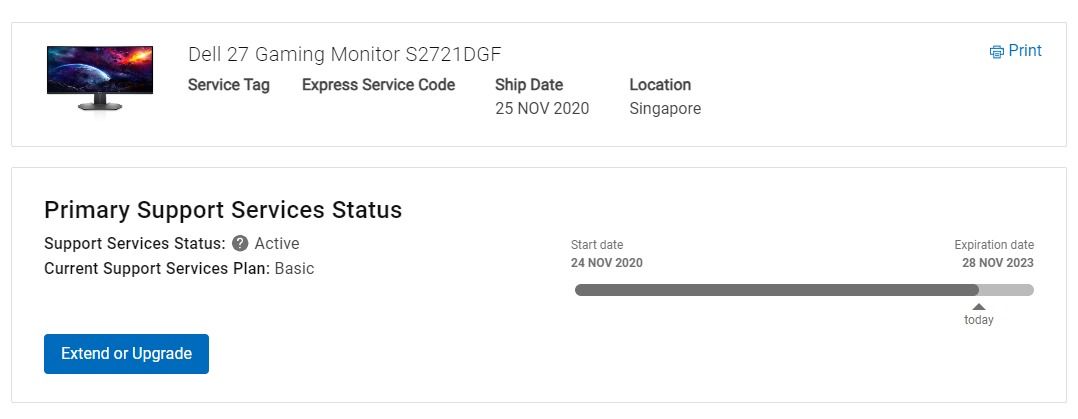The width and height of the screenshot is (1078, 419).
Task: Click the today label under the marker
Action: click(x=979, y=320)
